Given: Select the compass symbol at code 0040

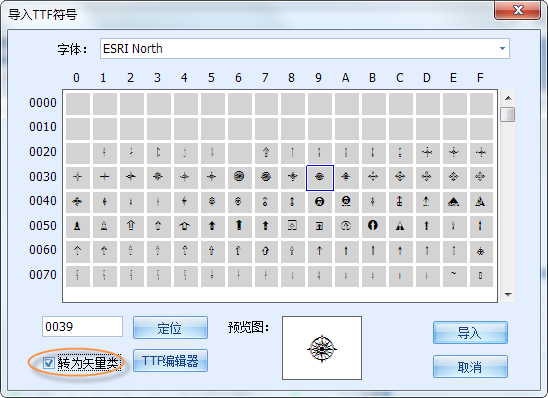Looking at the screenshot, I should pos(78,202).
